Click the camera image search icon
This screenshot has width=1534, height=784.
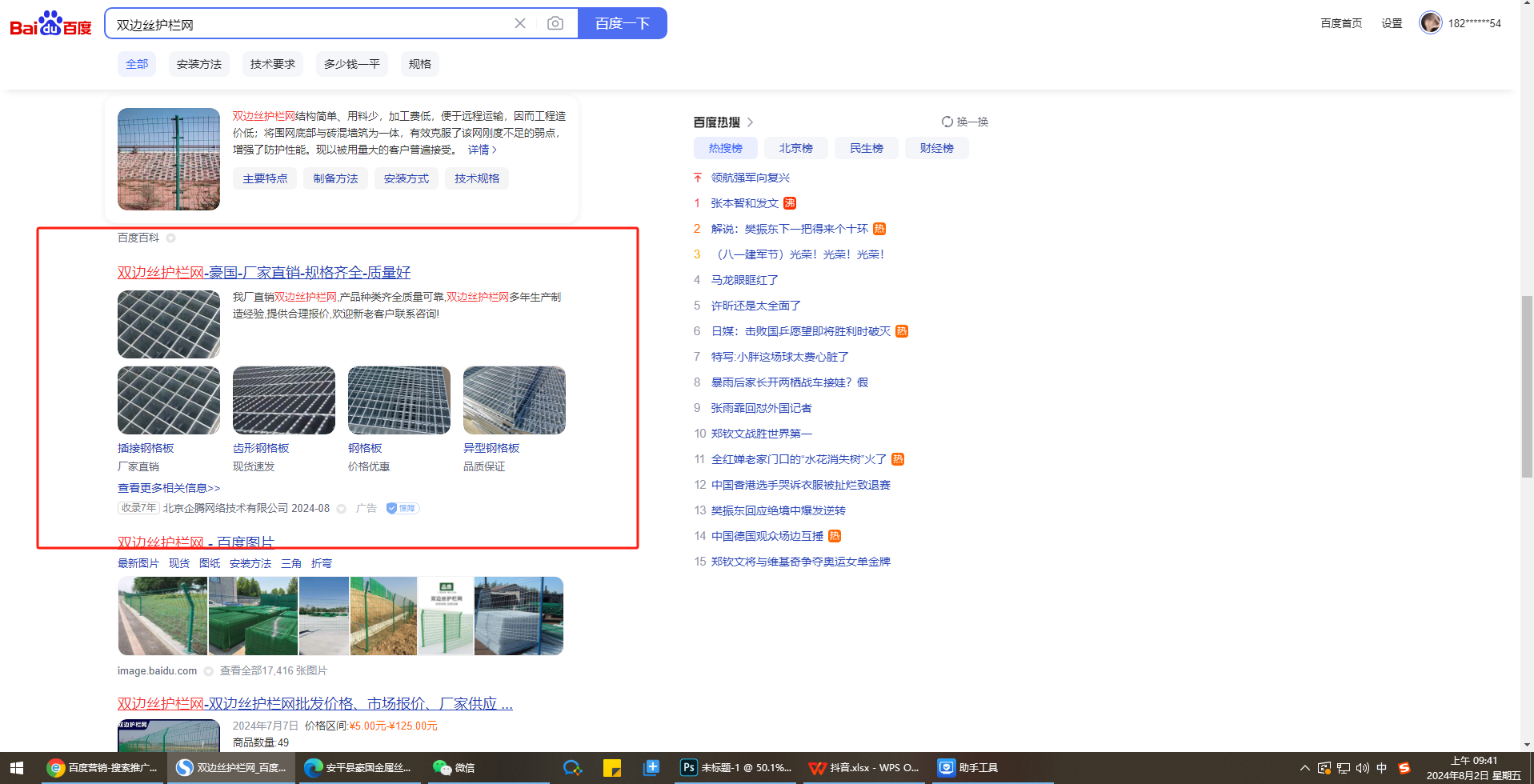[x=555, y=24]
